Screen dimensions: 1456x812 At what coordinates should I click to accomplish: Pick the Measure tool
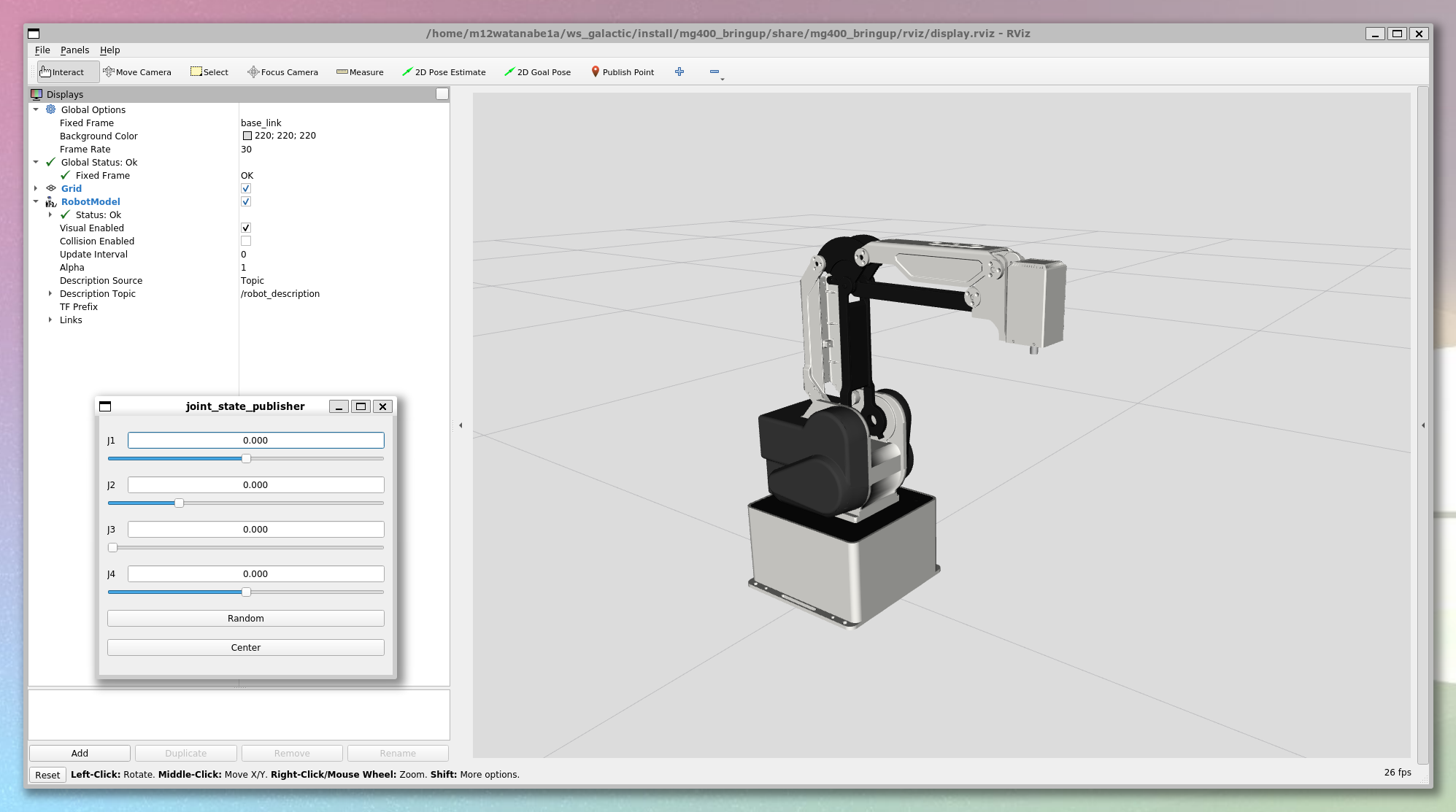coord(360,72)
